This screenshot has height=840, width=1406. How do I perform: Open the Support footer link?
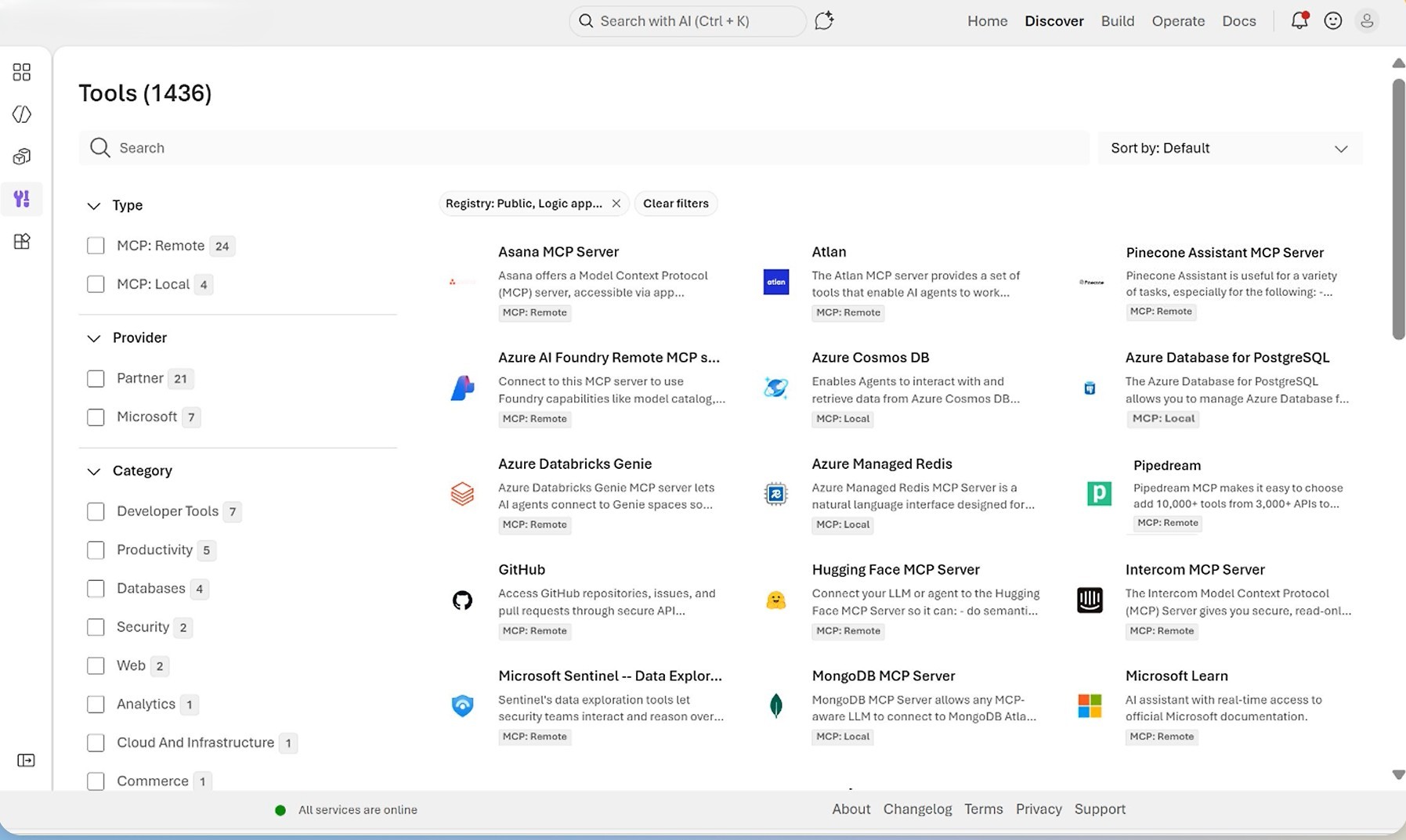1100,809
